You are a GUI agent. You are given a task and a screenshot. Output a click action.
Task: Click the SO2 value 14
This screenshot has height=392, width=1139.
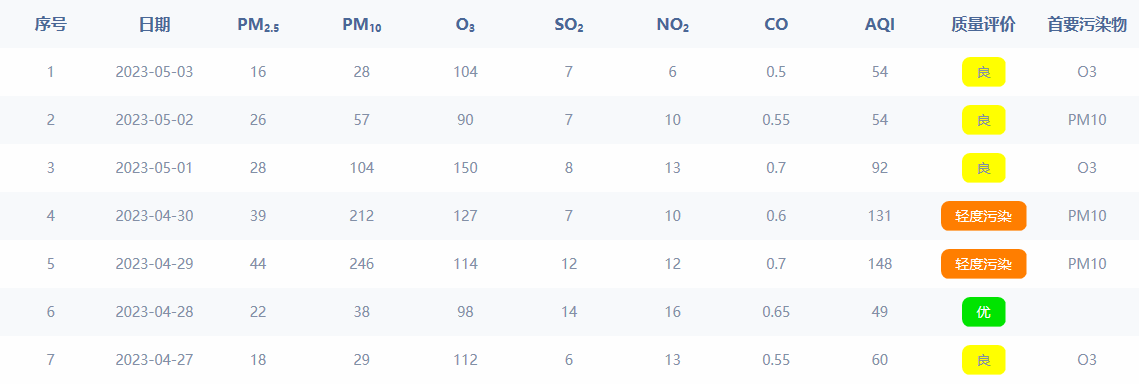[x=569, y=312]
